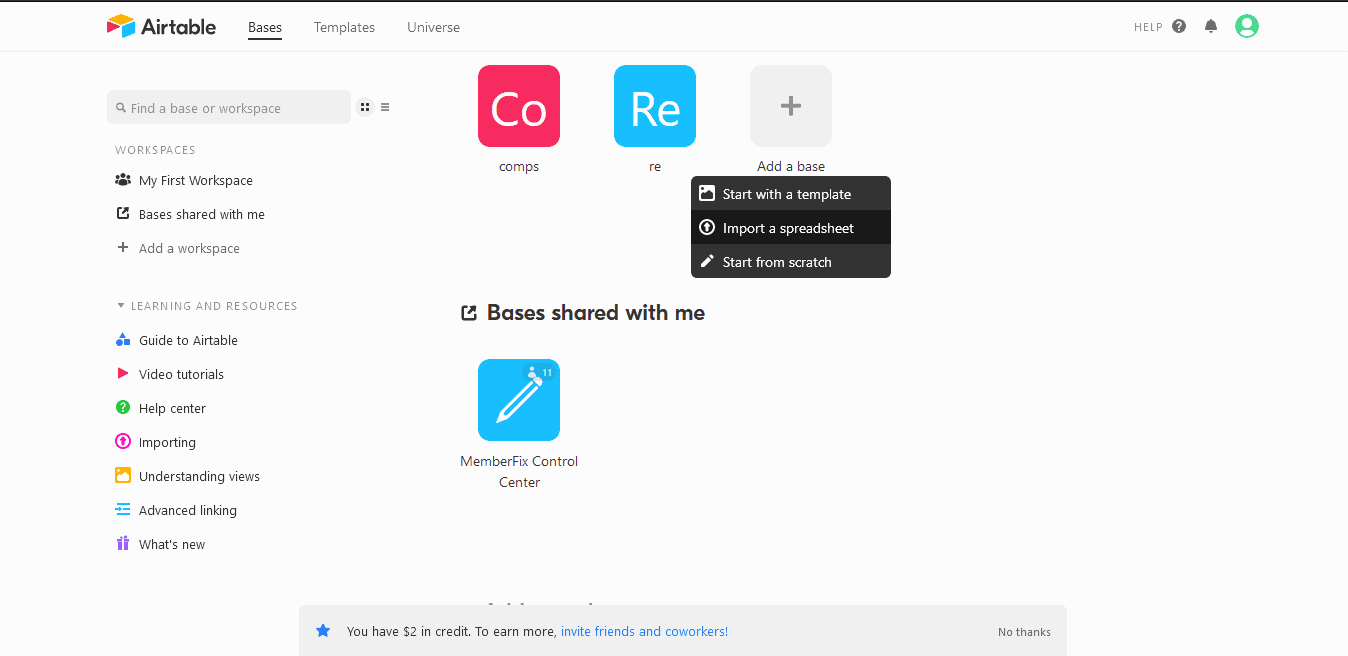Click the Airtable logo
1348x656 pixels.
coord(161,27)
